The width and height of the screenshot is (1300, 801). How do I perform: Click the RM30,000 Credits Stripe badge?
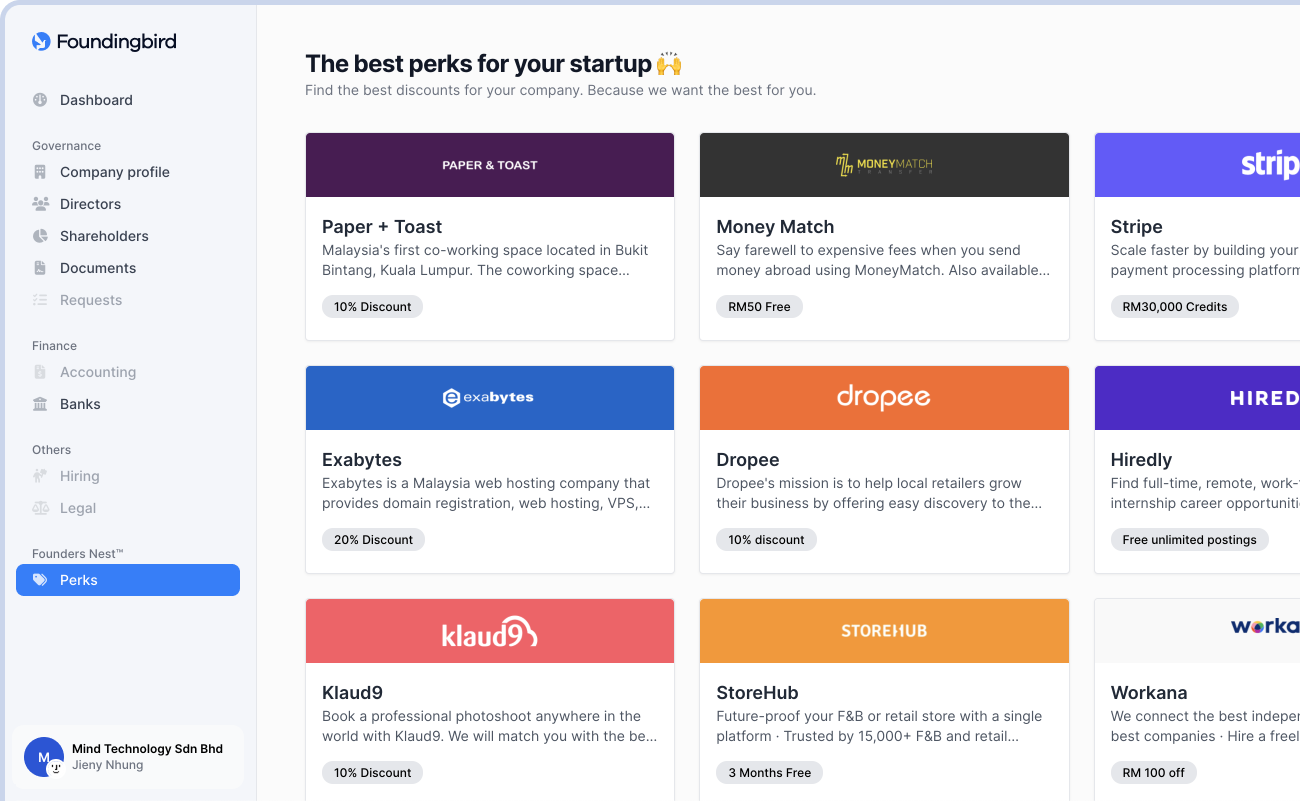pyautogui.click(x=1175, y=307)
